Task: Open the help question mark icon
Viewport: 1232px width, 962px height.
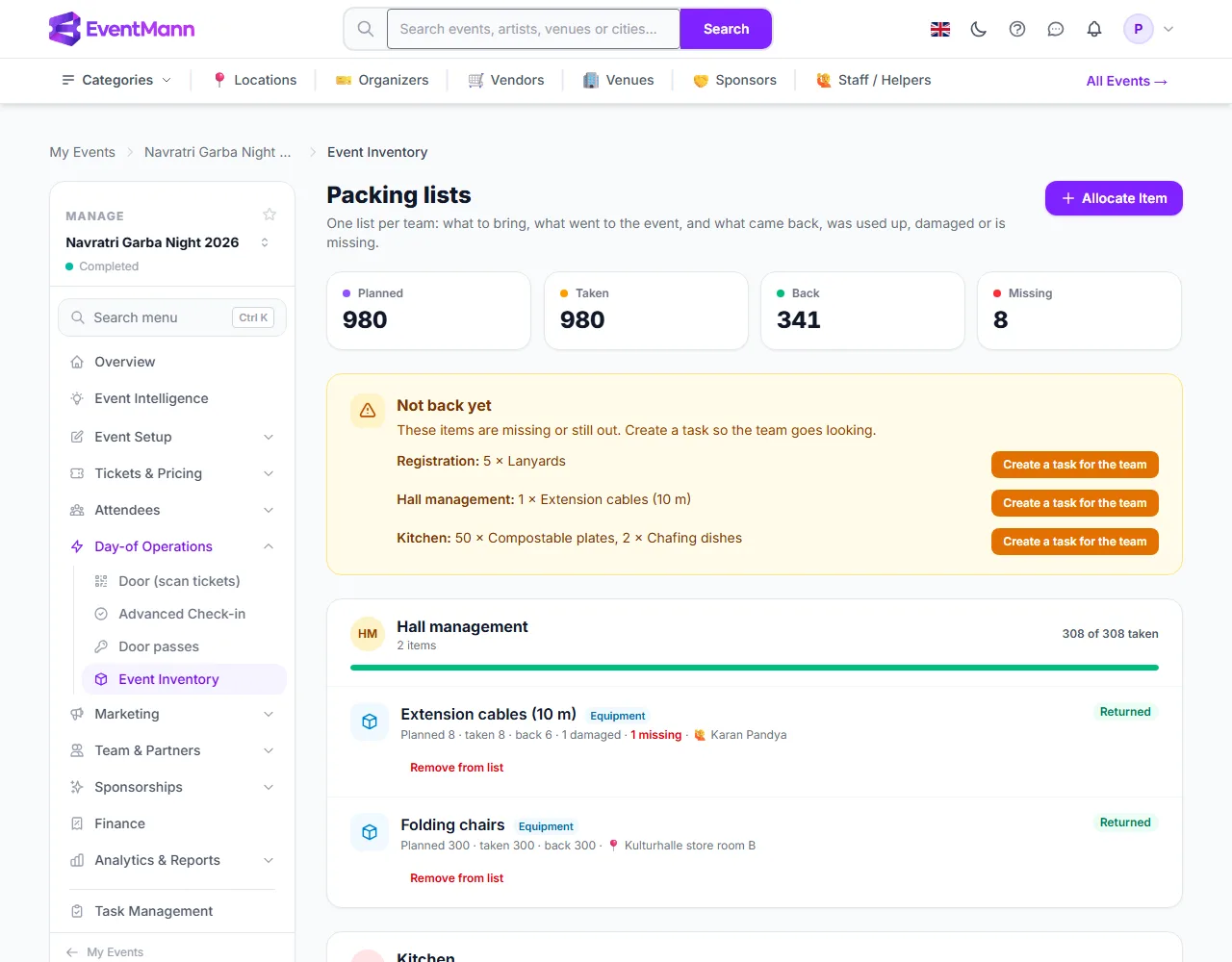Action: click(x=1017, y=29)
